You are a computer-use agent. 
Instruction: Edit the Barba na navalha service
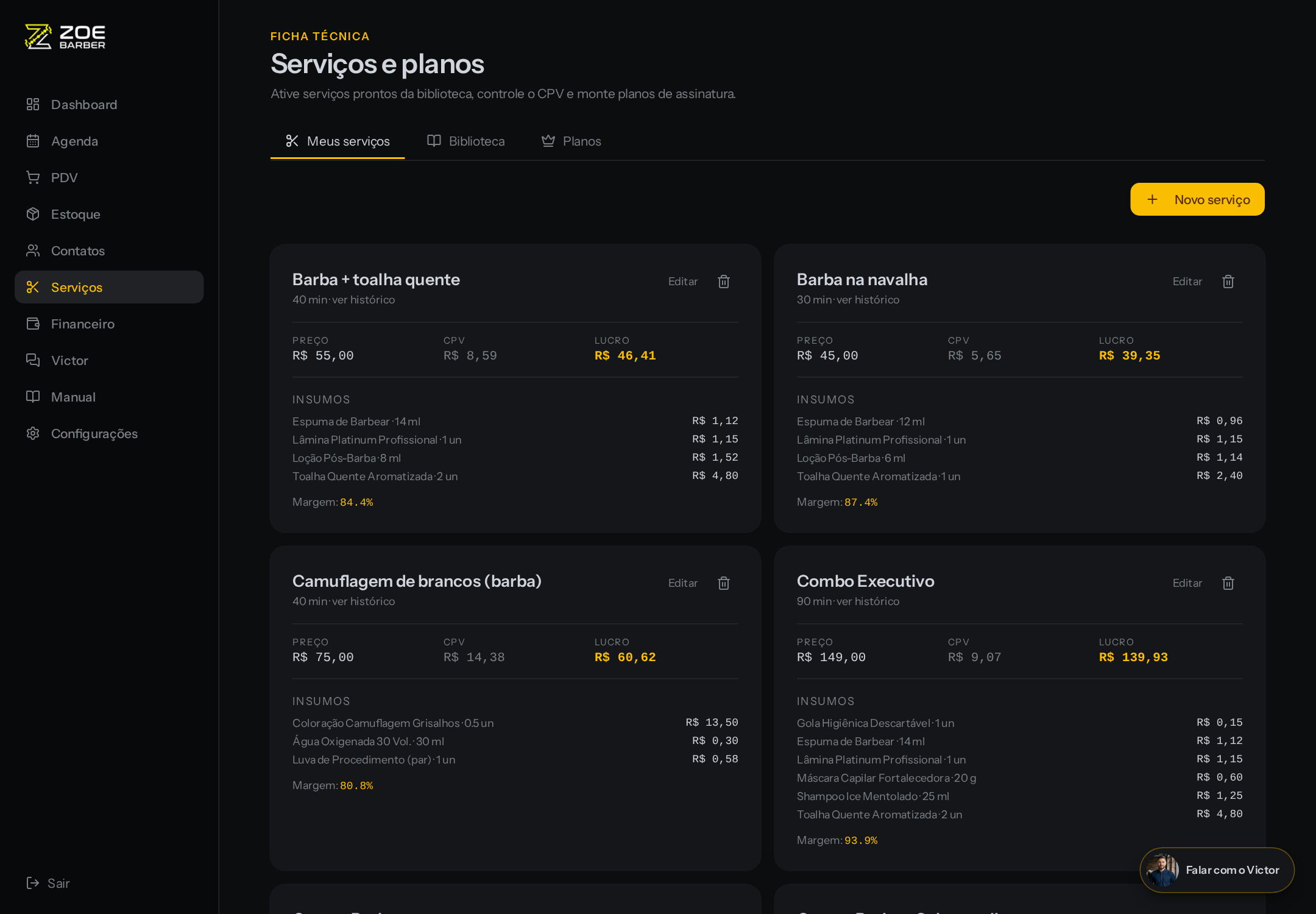click(x=1187, y=282)
